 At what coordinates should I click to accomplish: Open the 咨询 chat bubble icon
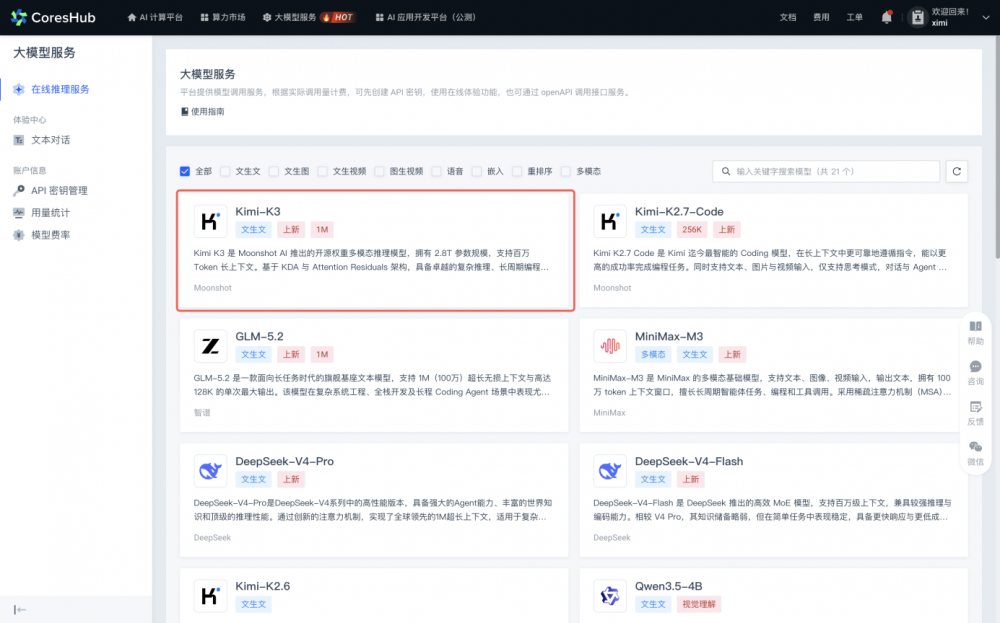point(975,367)
